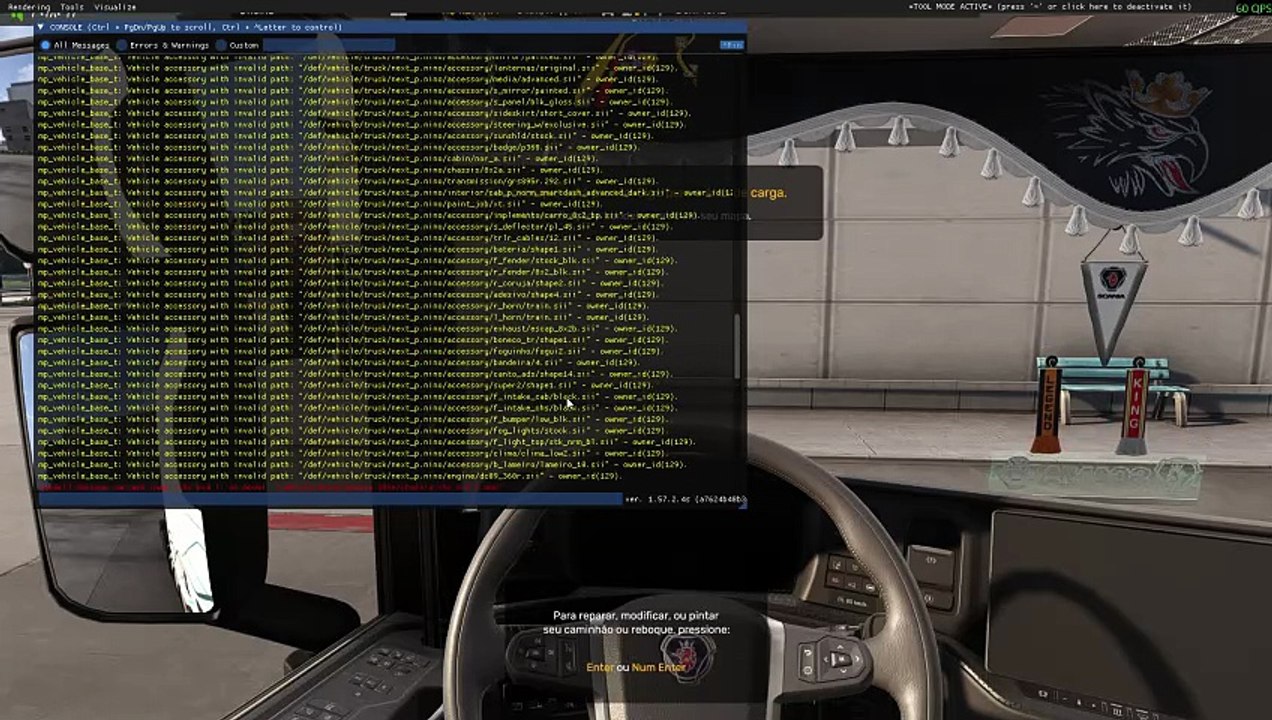1272x720 pixels.
Task: Click log row f_bumper/low_blk.sii
Action: 355,419
